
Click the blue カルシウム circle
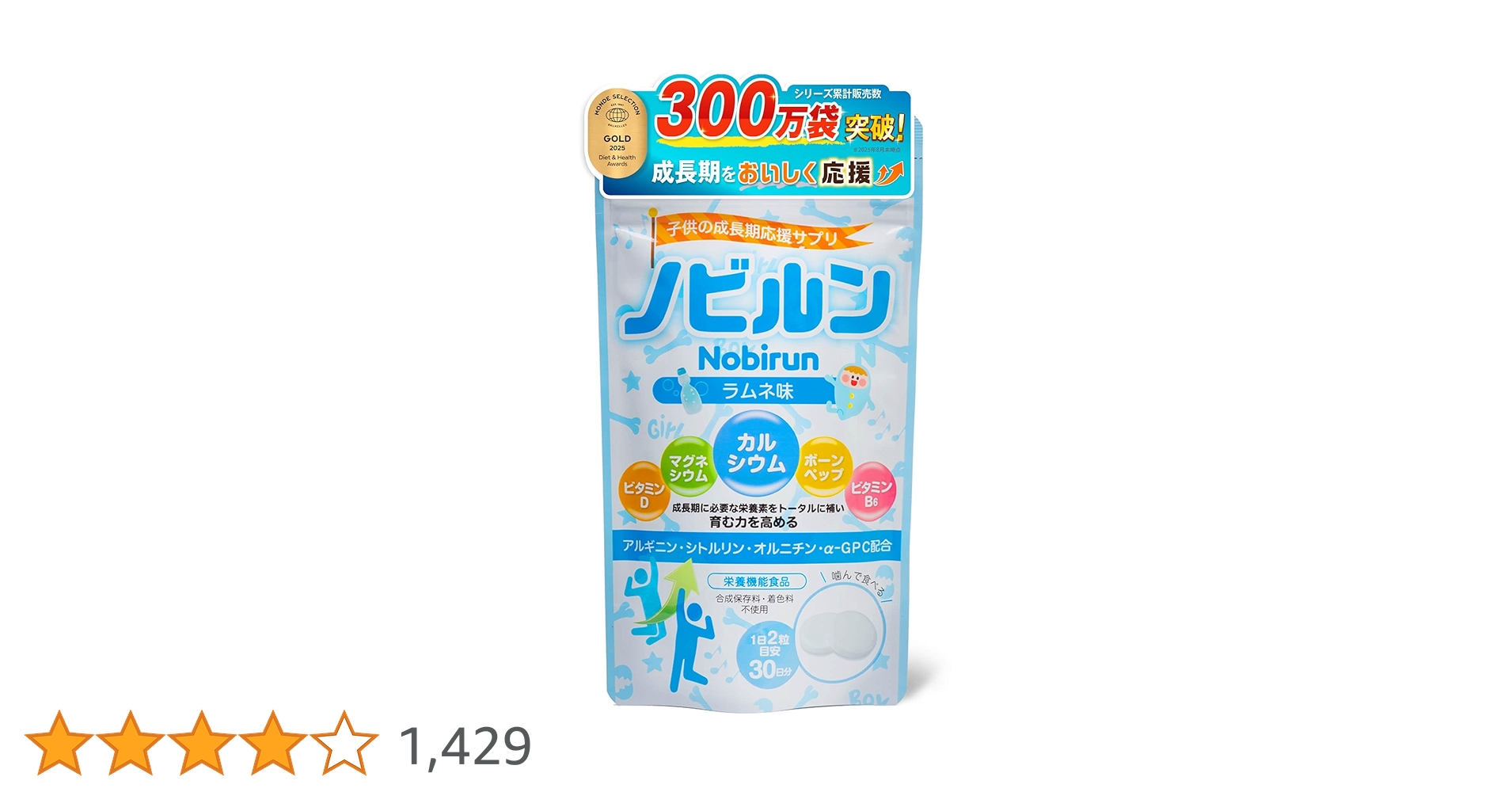click(757, 453)
